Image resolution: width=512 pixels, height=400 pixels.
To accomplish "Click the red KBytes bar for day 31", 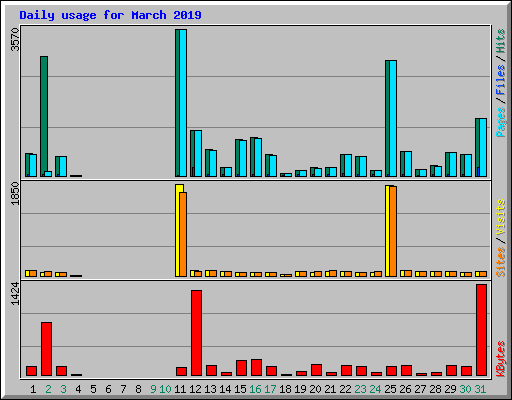I will [481, 330].
